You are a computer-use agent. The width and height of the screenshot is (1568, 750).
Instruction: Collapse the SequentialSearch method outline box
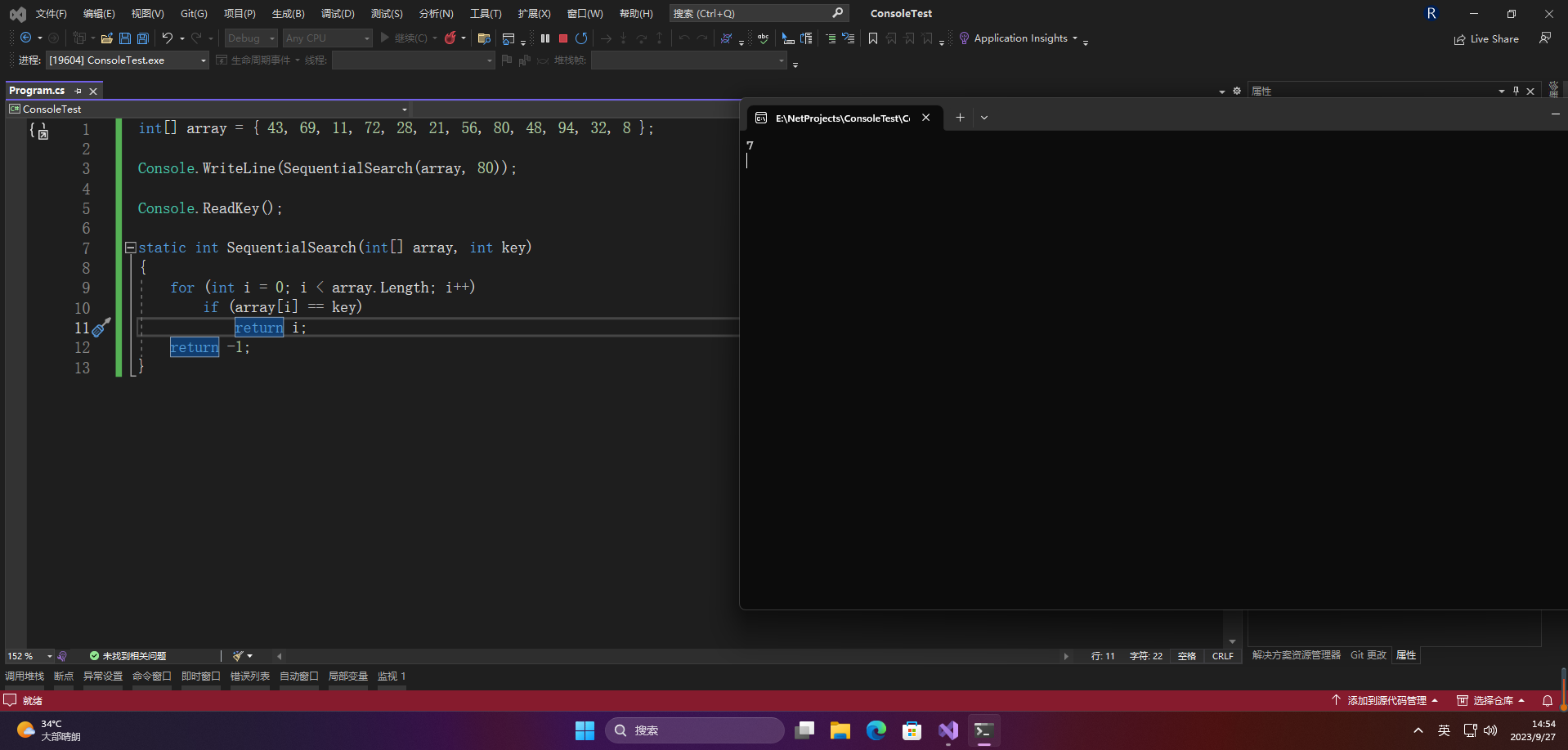pyautogui.click(x=130, y=248)
